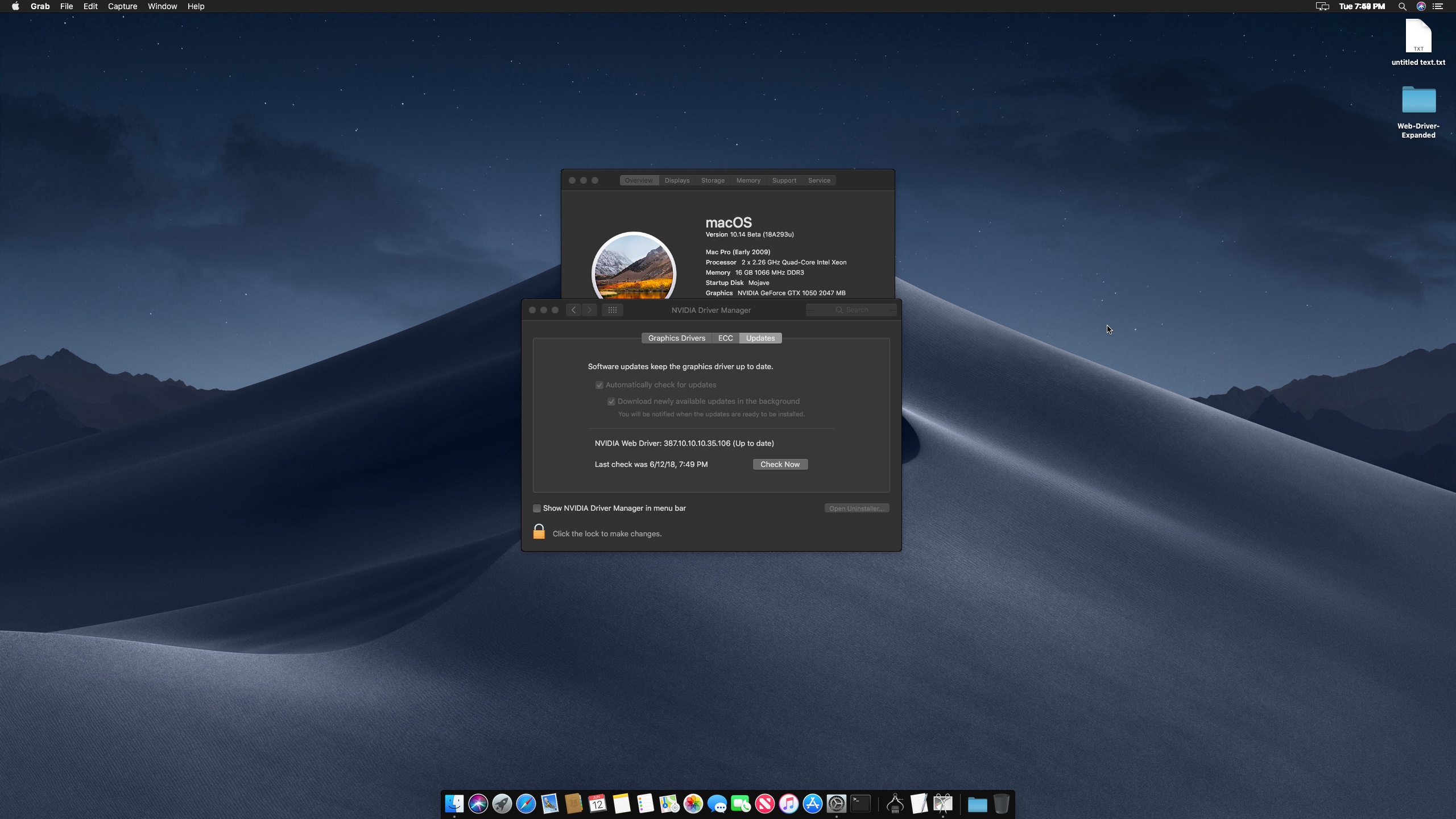The height and width of the screenshot is (819, 1456).
Task: Click the back arrow in preferences toolbar
Action: tap(573, 310)
